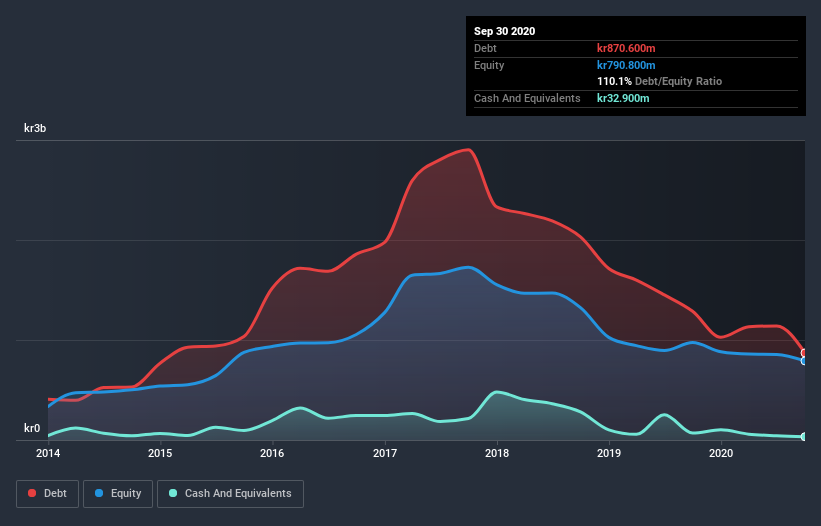Click the teal Cash end-point marker
The width and height of the screenshot is (821, 526).
pyautogui.click(x=804, y=437)
